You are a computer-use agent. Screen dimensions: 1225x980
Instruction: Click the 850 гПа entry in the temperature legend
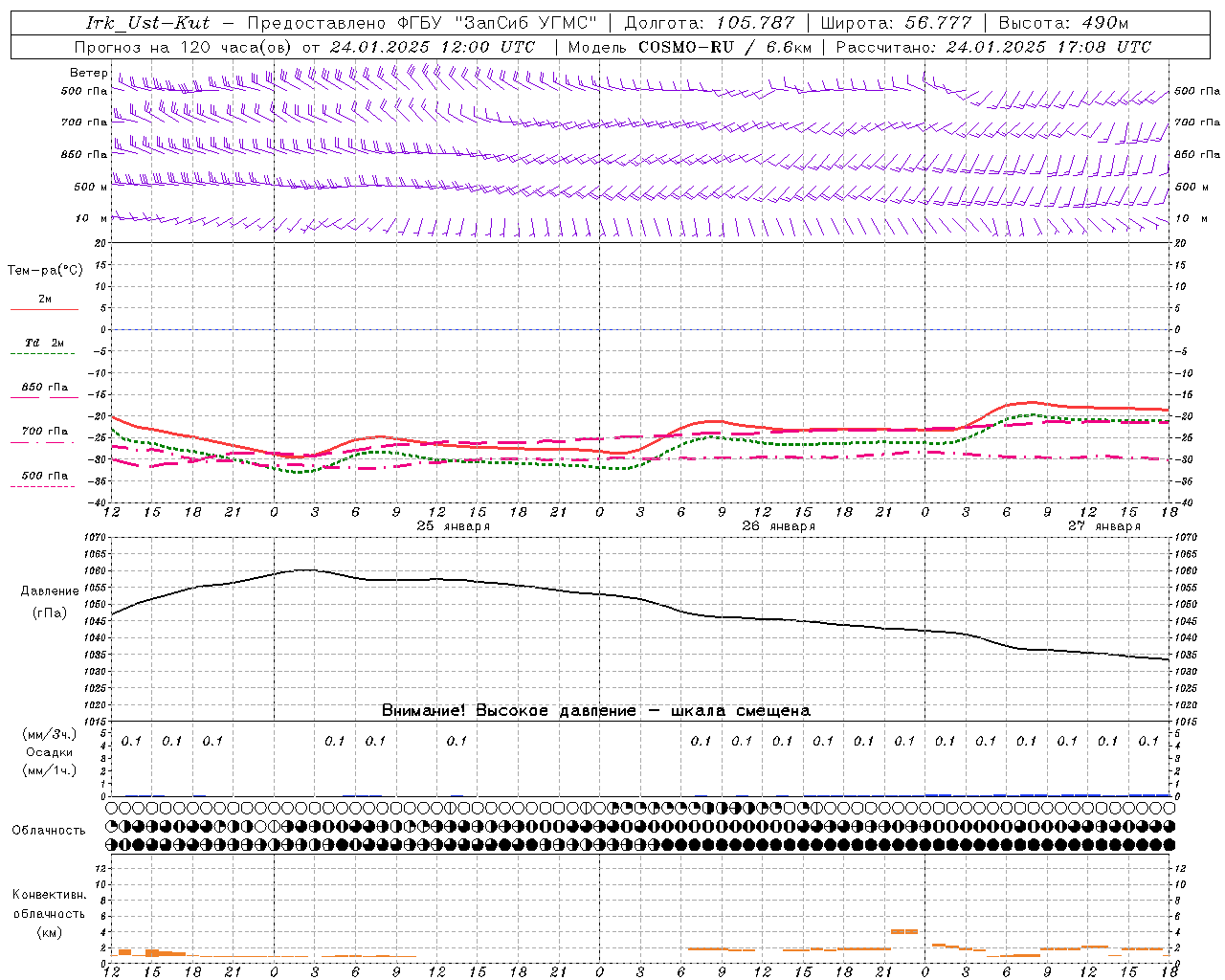click(44, 388)
